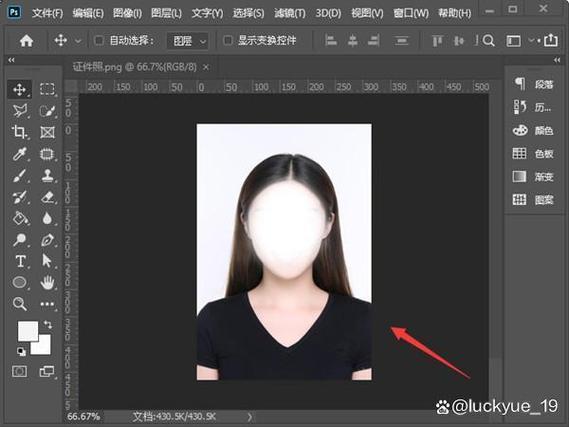Open the 窗口(W) menu

click(x=411, y=13)
